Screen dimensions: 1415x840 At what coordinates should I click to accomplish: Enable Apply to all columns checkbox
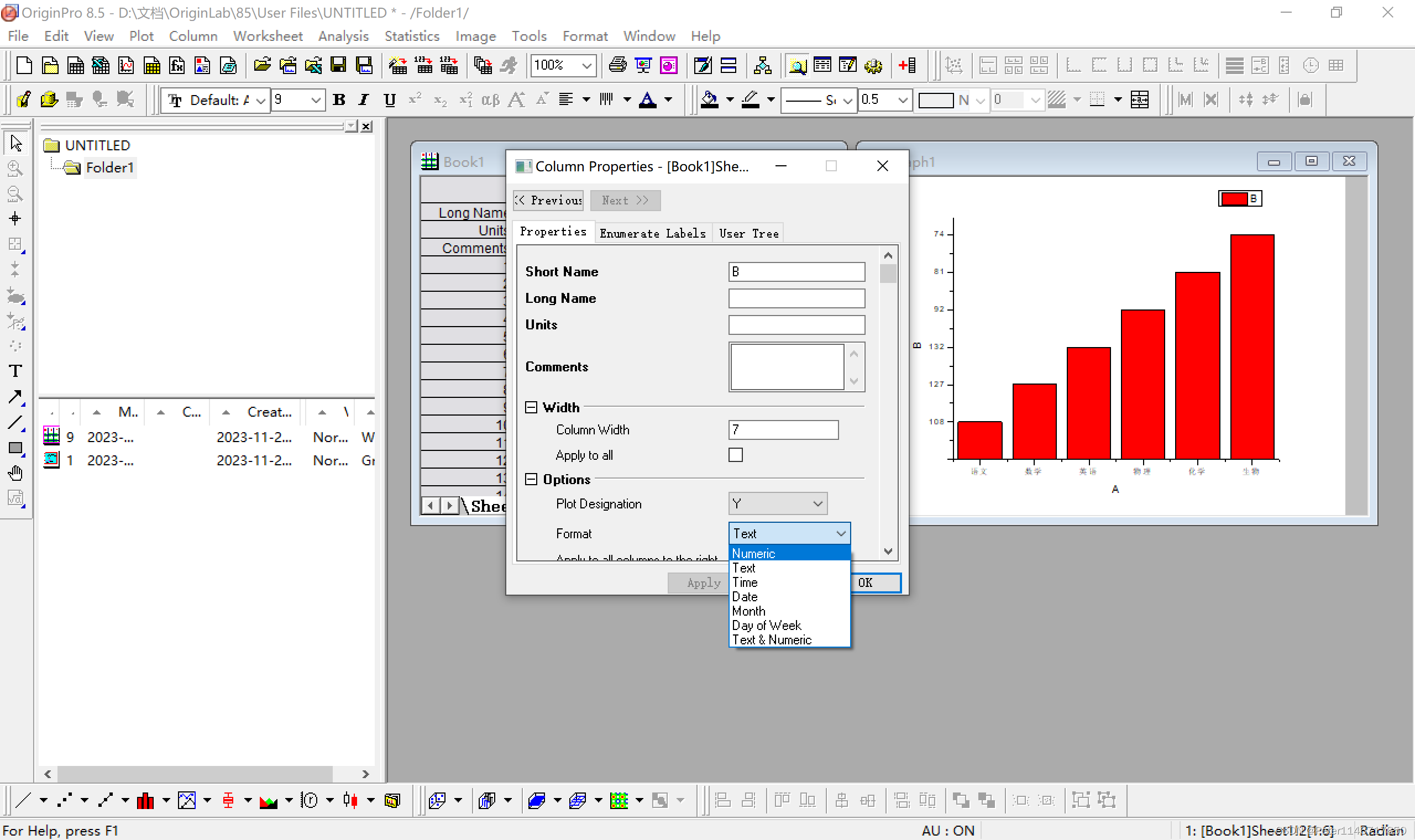[x=735, y=455]
